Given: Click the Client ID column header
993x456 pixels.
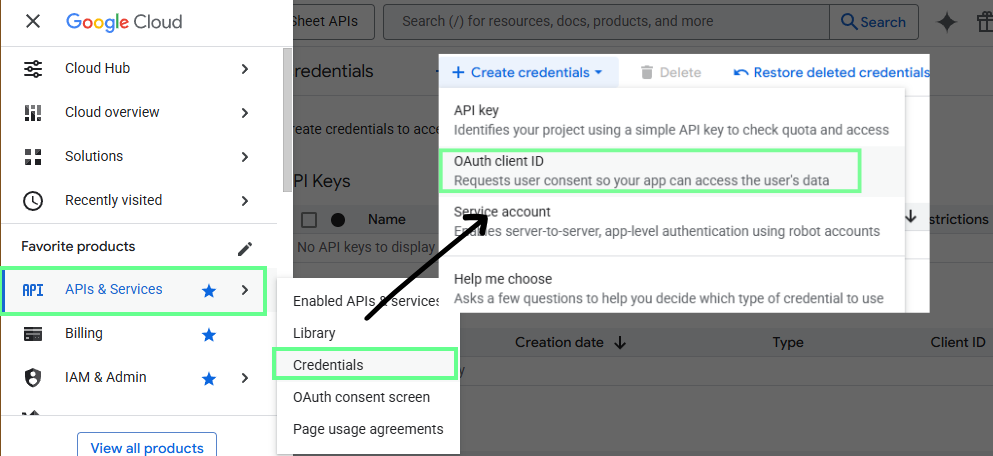Looking at the screenshot, I should tap(958, 343).
